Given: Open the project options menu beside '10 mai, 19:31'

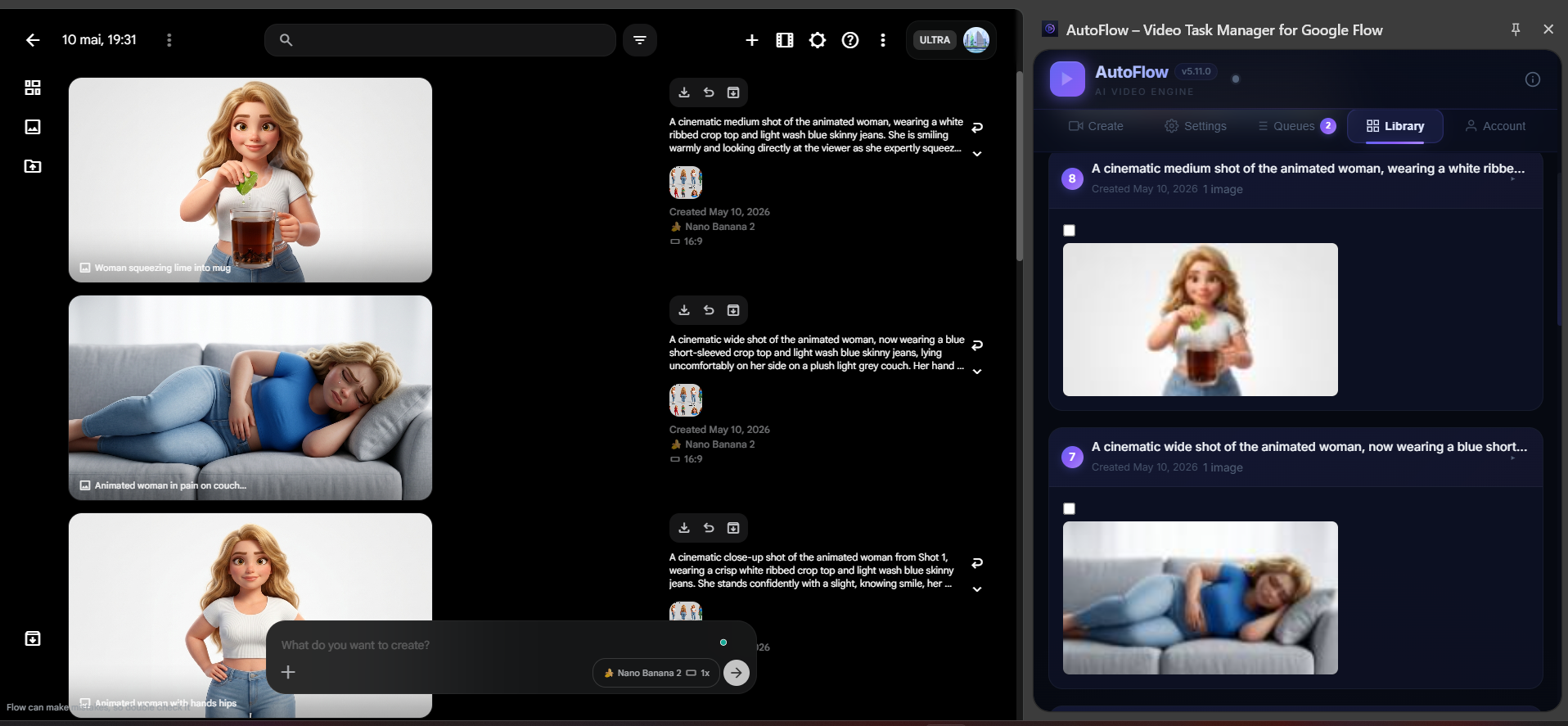Looking at the screenshot, I should point(169,40).
